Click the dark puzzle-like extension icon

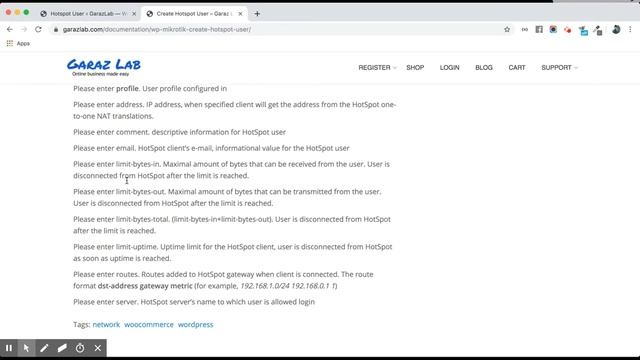coord(598,31)
